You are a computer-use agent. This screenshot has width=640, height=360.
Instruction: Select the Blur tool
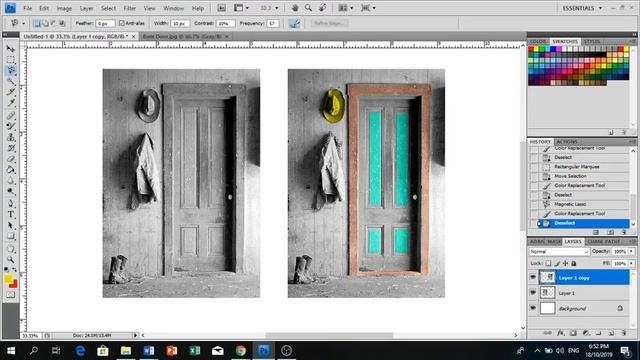click(x=11, y=181)
